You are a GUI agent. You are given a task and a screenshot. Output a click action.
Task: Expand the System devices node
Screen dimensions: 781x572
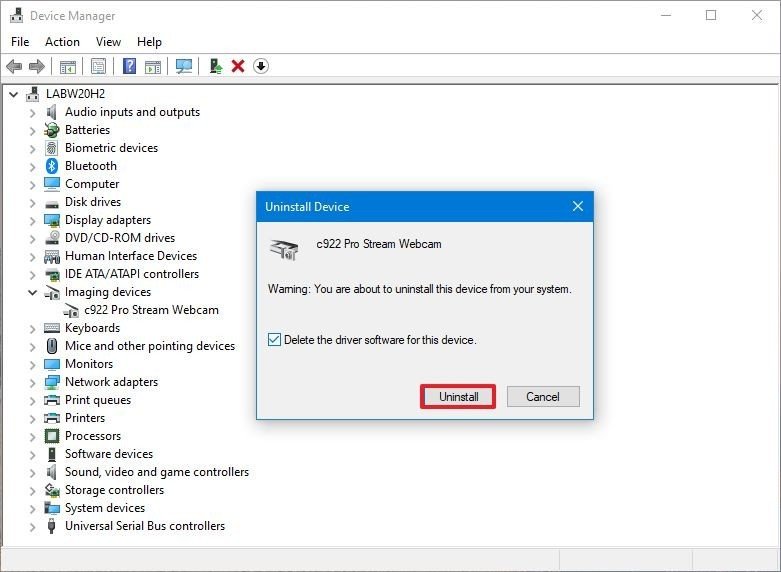pyautogui.click(x=32, y=508)
